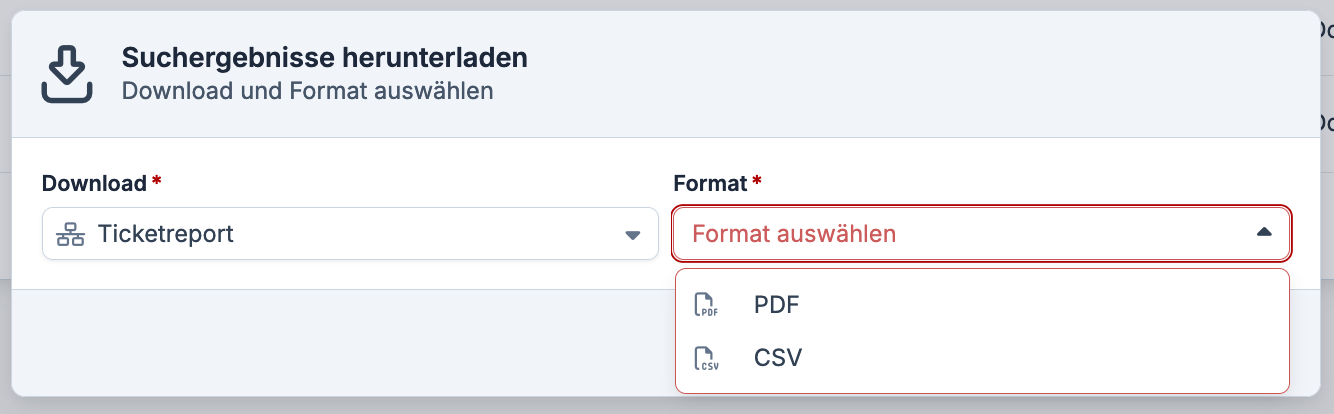Click the 'Download und Format auswählen' subtitle
This screenshot has width=1334, height=414.
(307, 91)
